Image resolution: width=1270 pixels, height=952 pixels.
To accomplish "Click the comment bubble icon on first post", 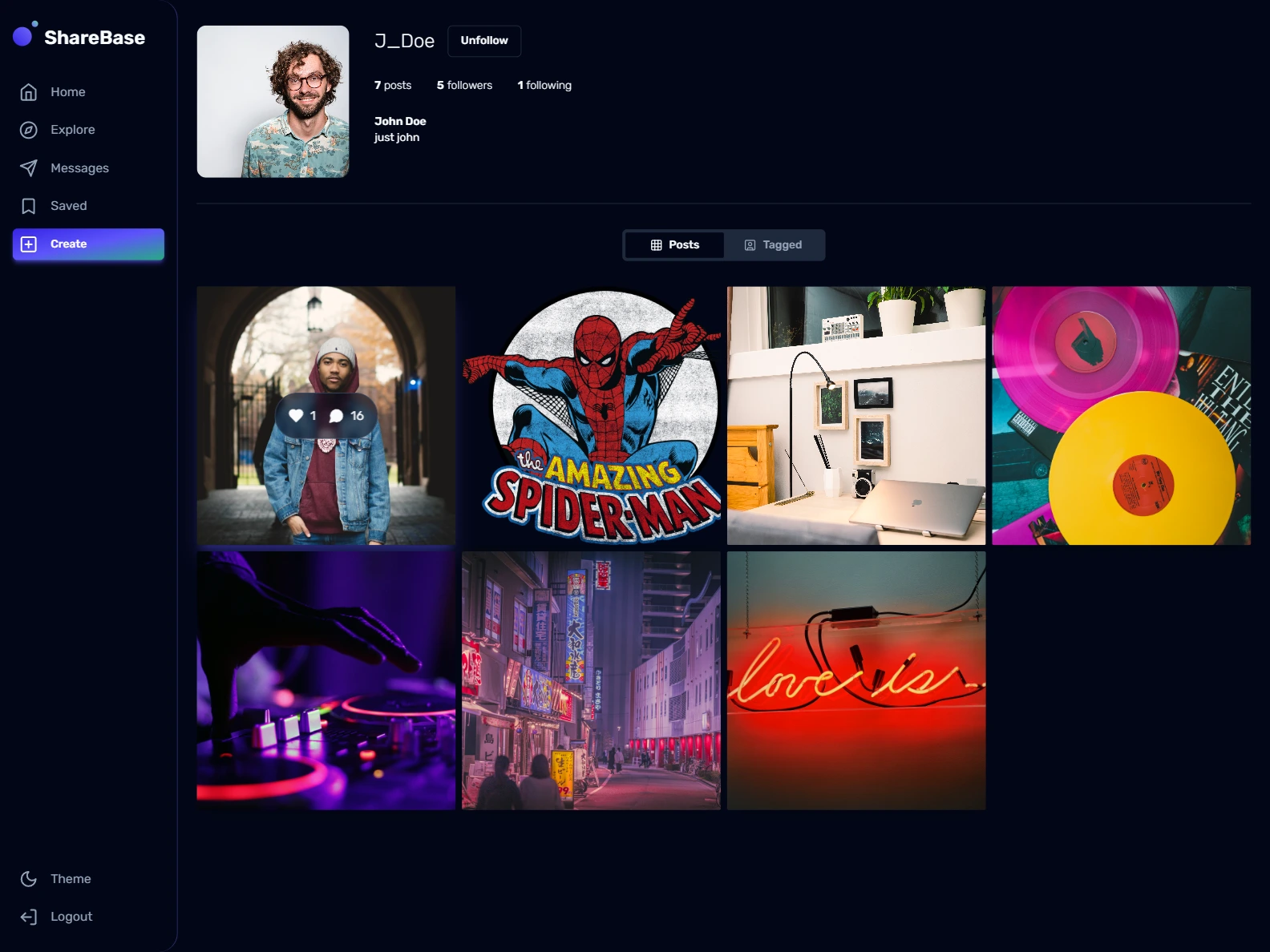I will point(336,415).
